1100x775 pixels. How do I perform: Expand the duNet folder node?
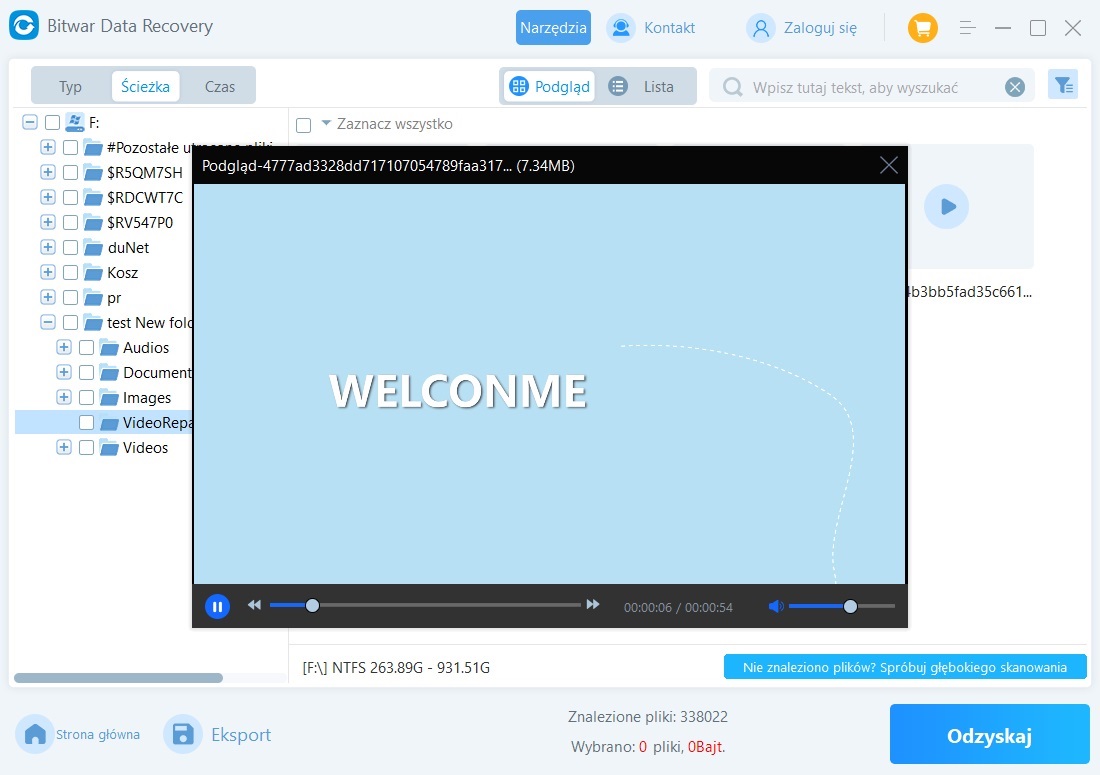tap(48, 248)
